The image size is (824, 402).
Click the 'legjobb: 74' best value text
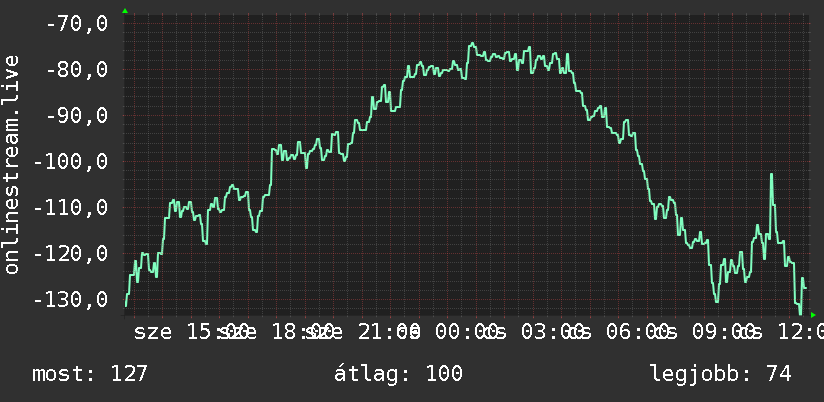click(721, 374)
